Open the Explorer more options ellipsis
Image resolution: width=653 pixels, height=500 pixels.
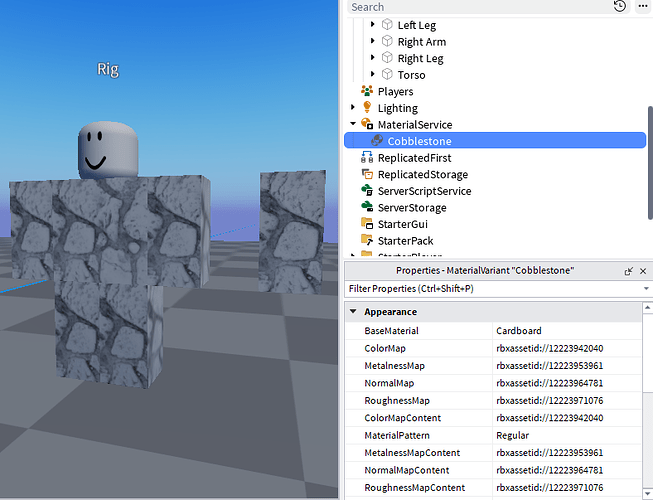(643, 6)
